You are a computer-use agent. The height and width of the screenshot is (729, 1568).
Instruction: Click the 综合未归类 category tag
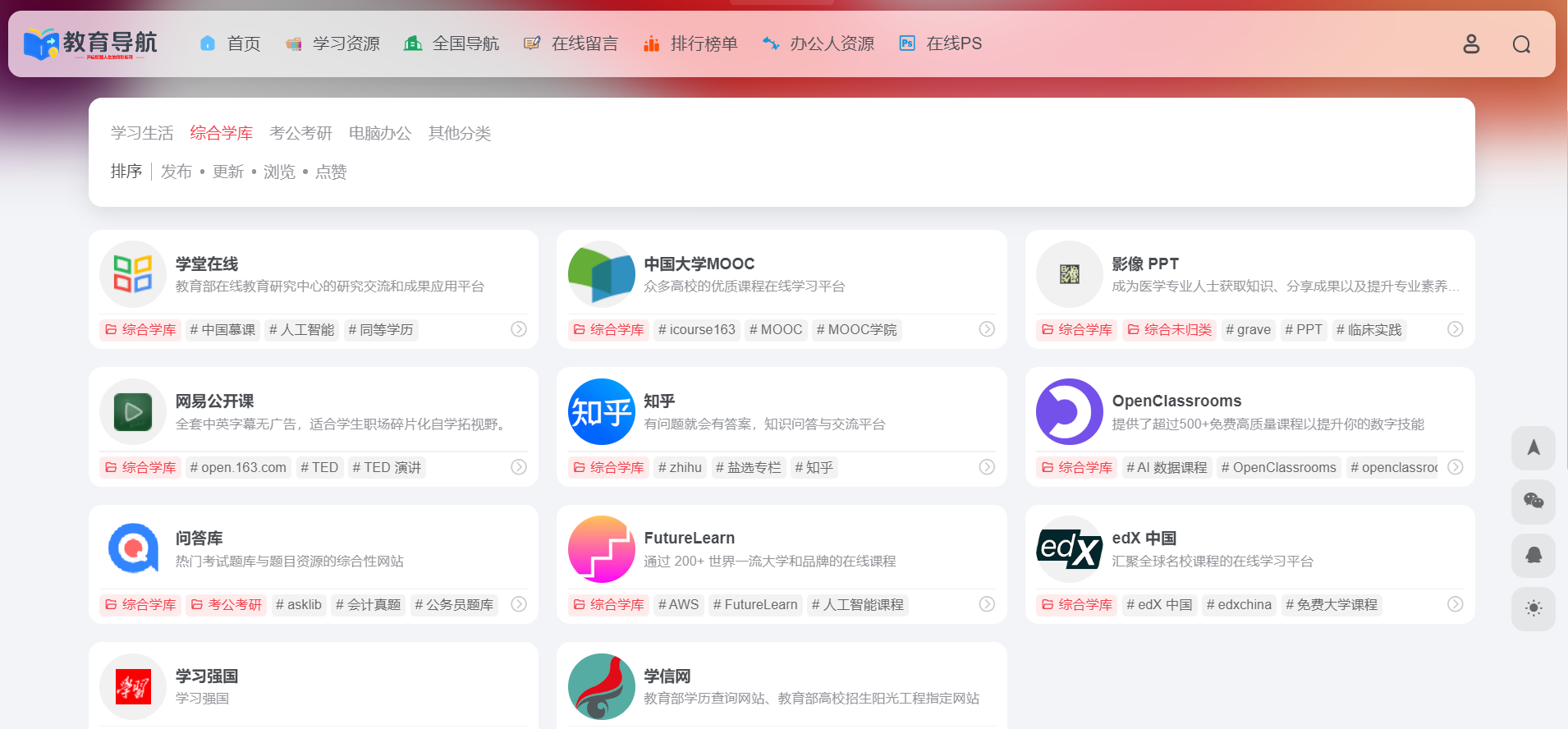point(1170,330)
